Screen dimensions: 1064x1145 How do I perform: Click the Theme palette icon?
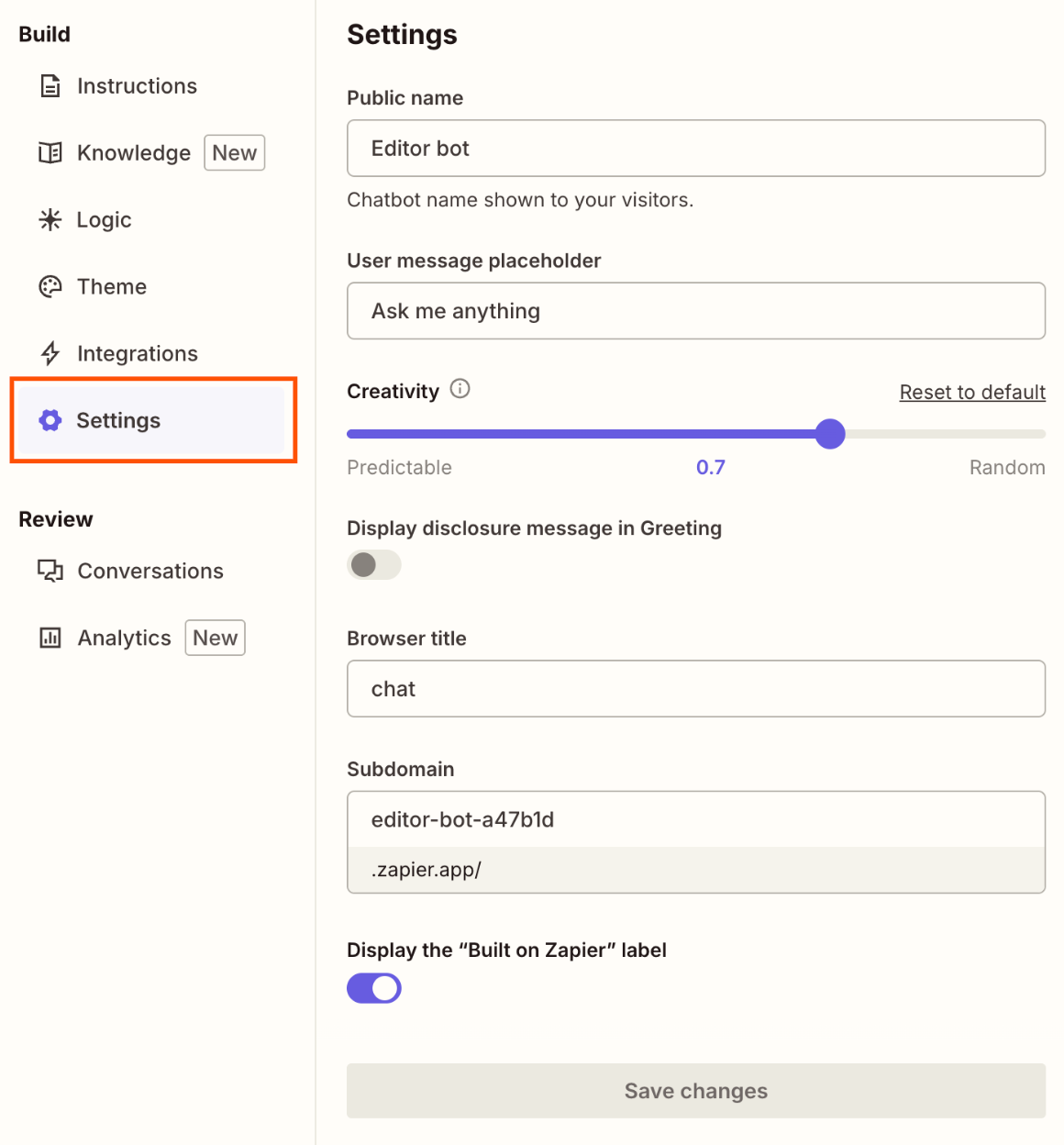[x=50, y=287]
